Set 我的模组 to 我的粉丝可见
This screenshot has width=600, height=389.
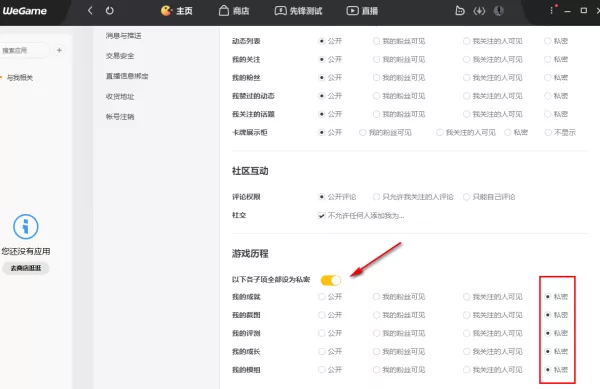click(376, 370)
